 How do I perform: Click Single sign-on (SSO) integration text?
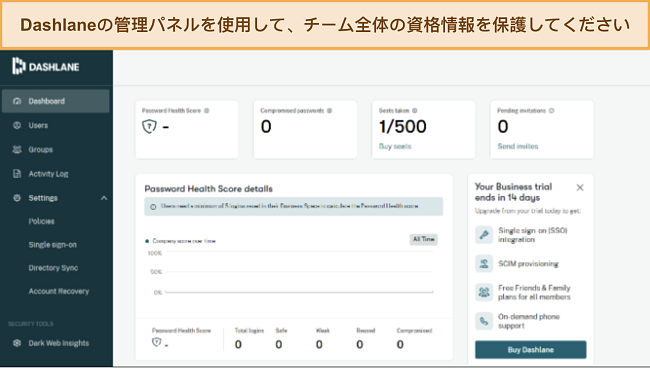coord(533,235)
